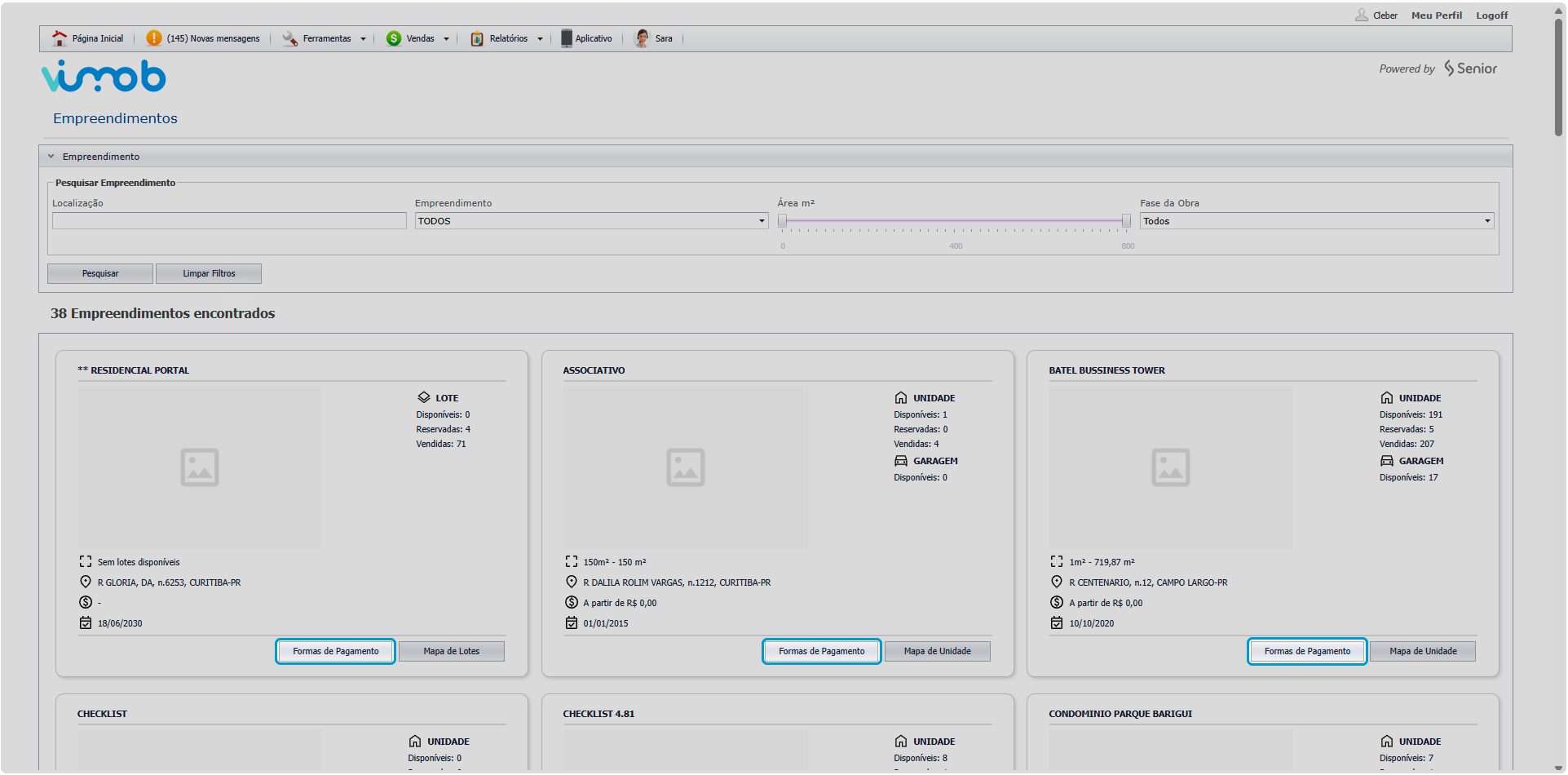Click the Relatórios clipboard icon
1568x775 pixels.
(477, 38)
